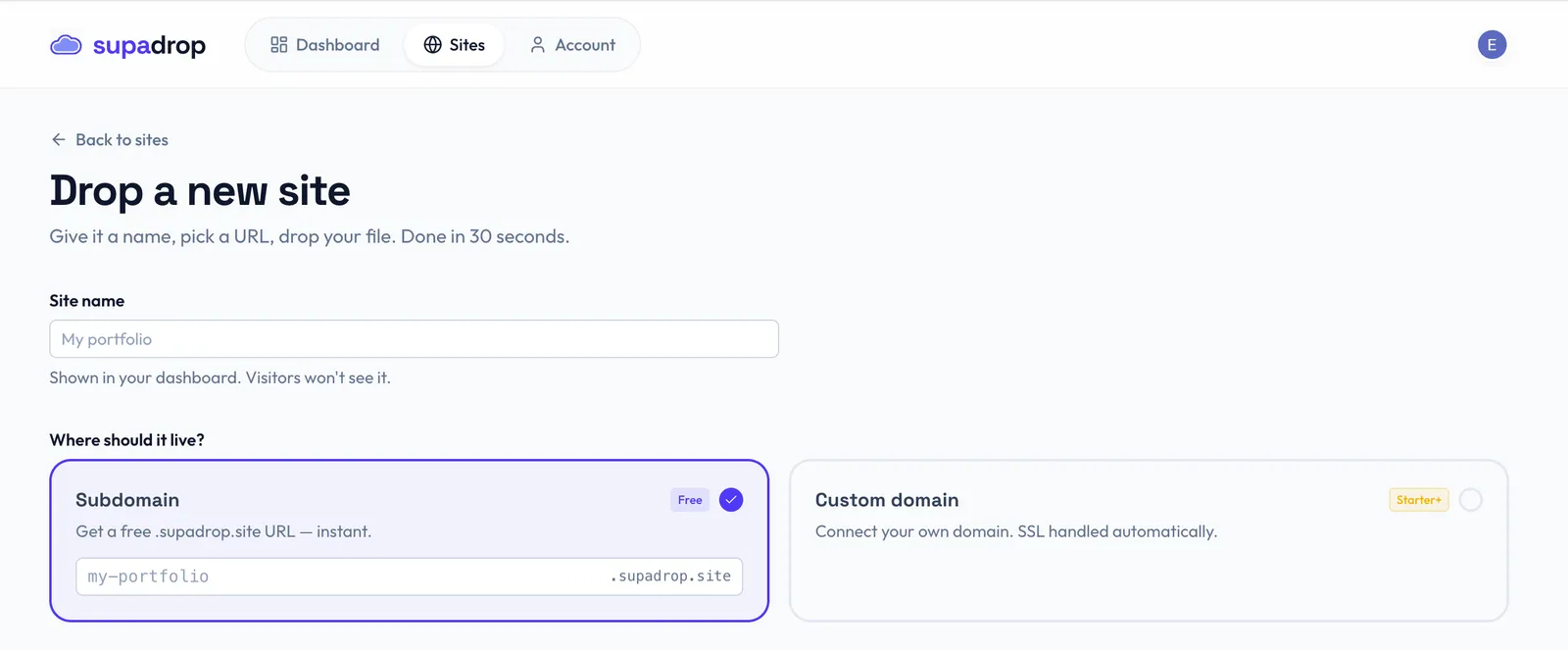Click 'Connect your own domain' description
The width and height of the screenshot is (1568, 650).
pyautogui.click(x=1016, y=531)
